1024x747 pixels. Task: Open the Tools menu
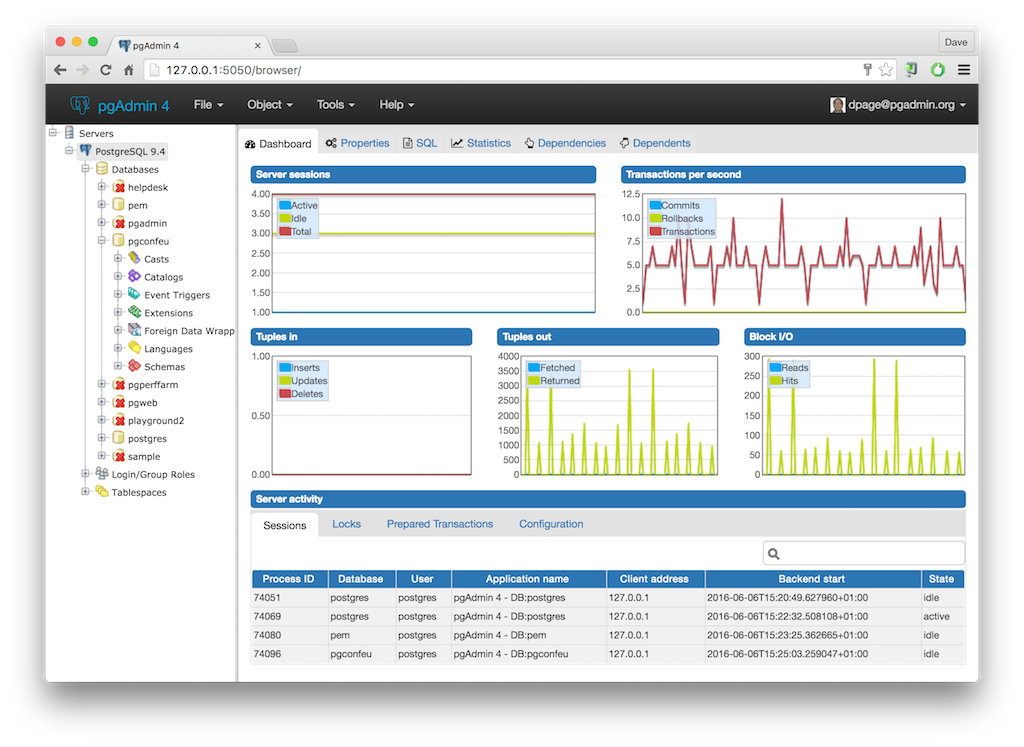pyautogui.click(x=336, y=104)
